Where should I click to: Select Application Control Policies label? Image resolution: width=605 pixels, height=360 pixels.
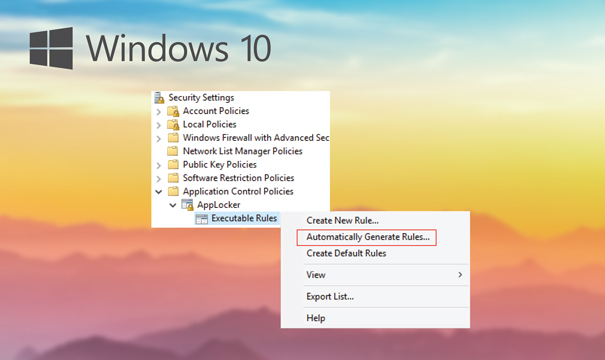[238, 191]
